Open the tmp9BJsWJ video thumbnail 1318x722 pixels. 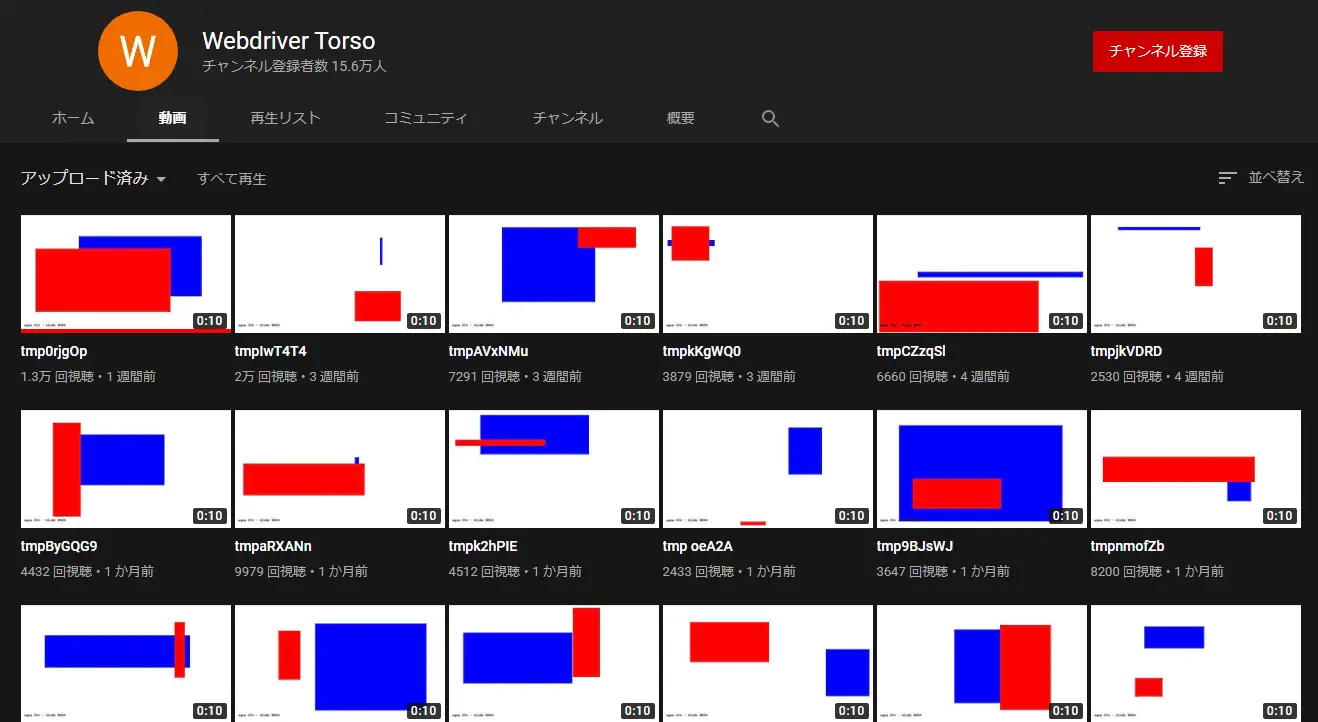click(x=981, y=468)
